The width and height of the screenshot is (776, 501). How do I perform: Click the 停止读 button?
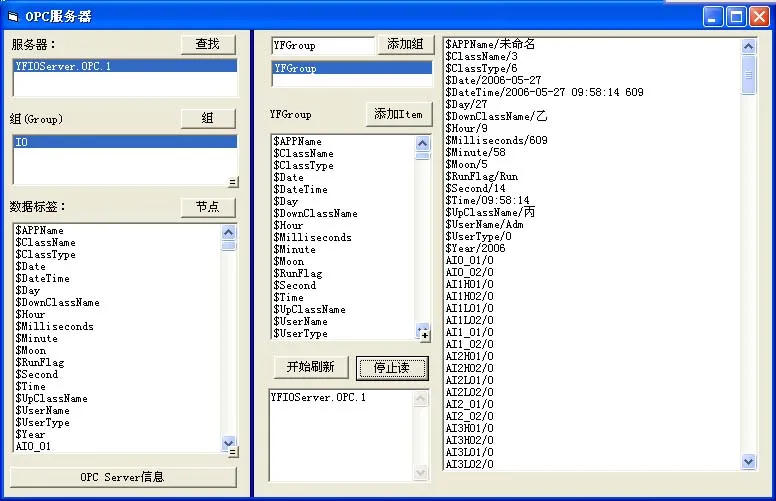392,368
